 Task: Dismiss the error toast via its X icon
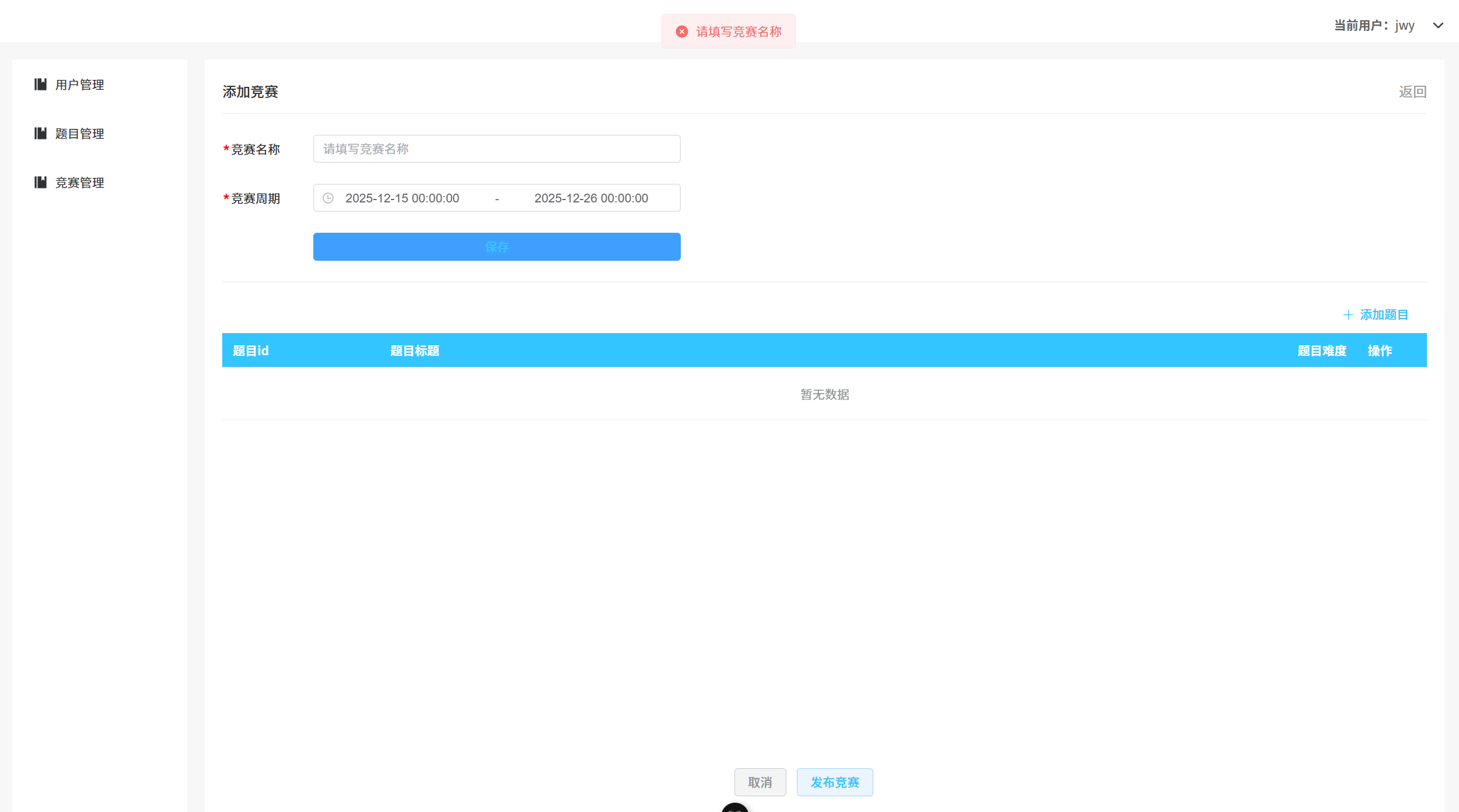[681, 31]
